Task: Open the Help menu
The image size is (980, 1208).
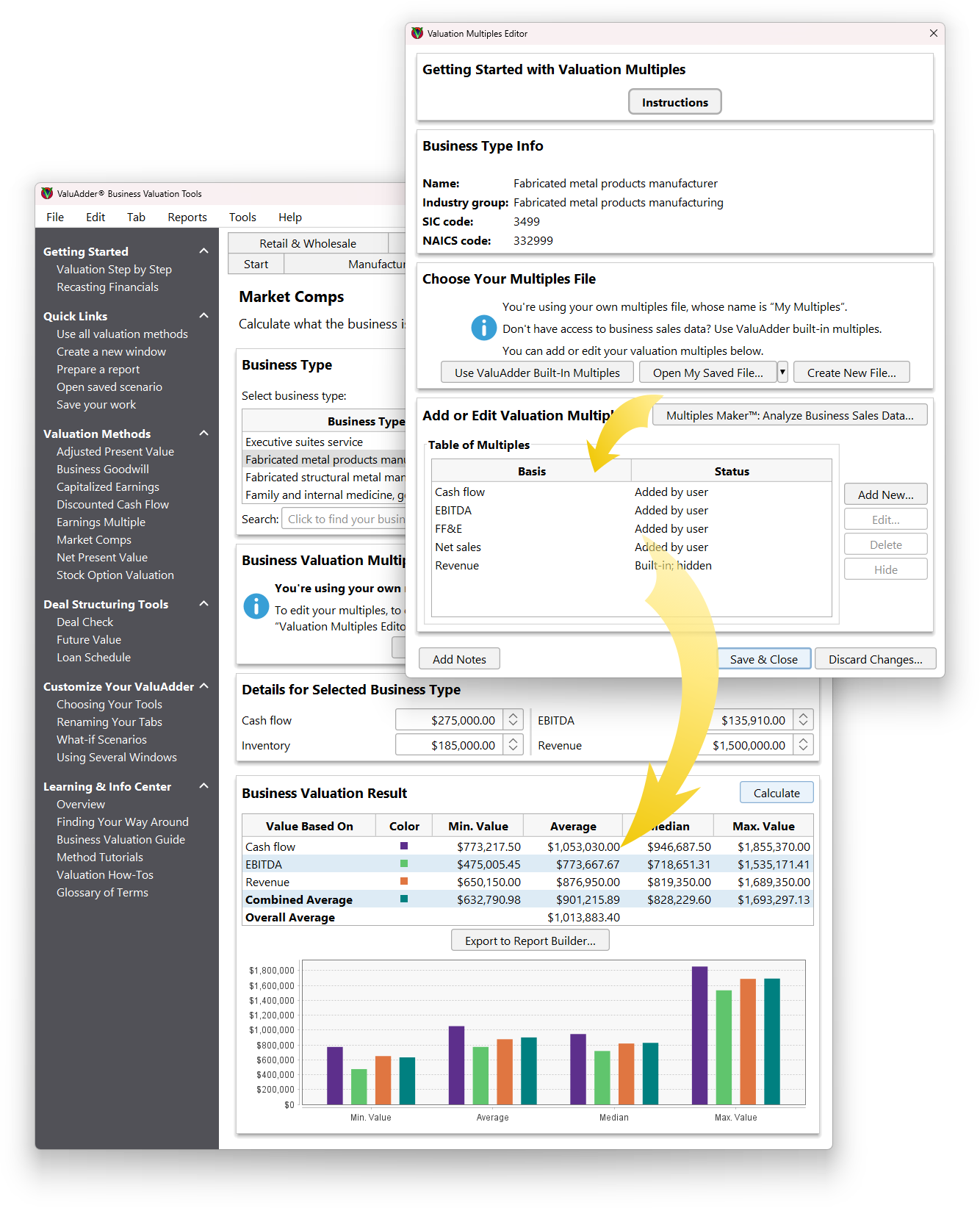Action: click(x=290, y=217)
